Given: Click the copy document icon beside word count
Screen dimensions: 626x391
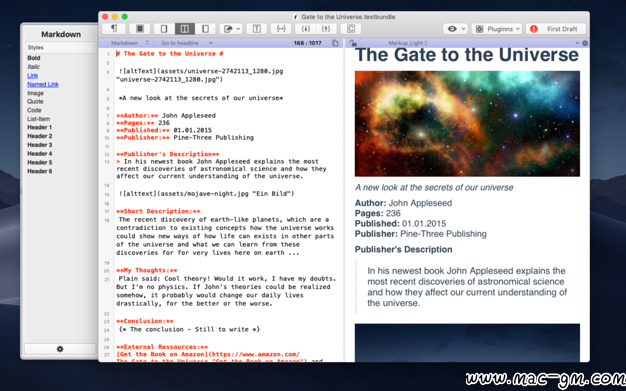Looking at the screenshot, I should 335,43.
